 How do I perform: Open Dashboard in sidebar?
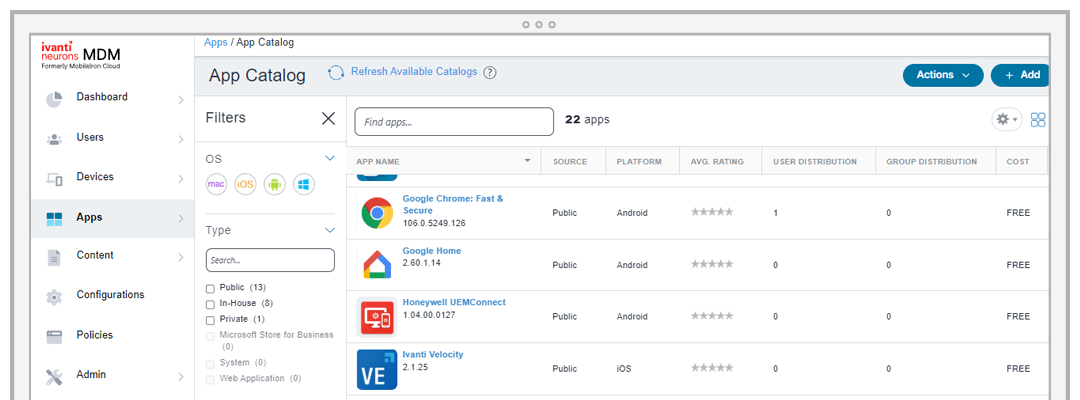[102, 97]
